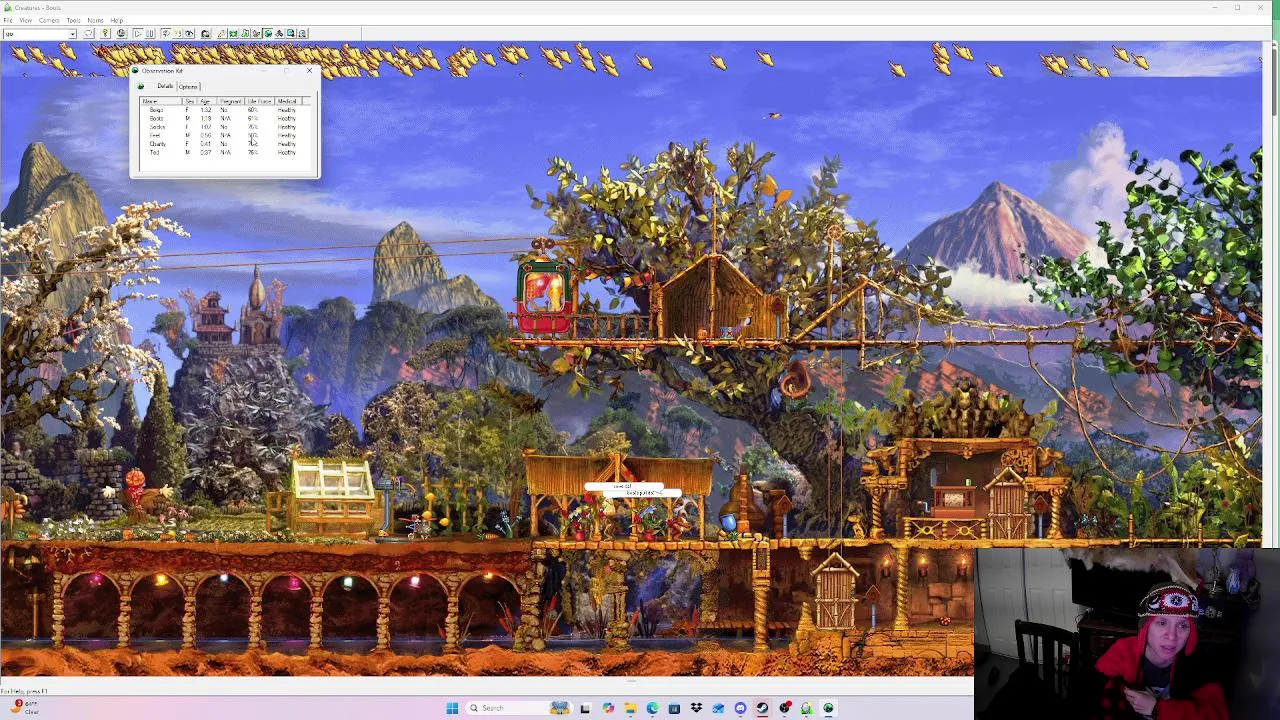Open the Help menu
Image resolution: width=1280 pixels, height=720 pixels.
pos(116,20)
